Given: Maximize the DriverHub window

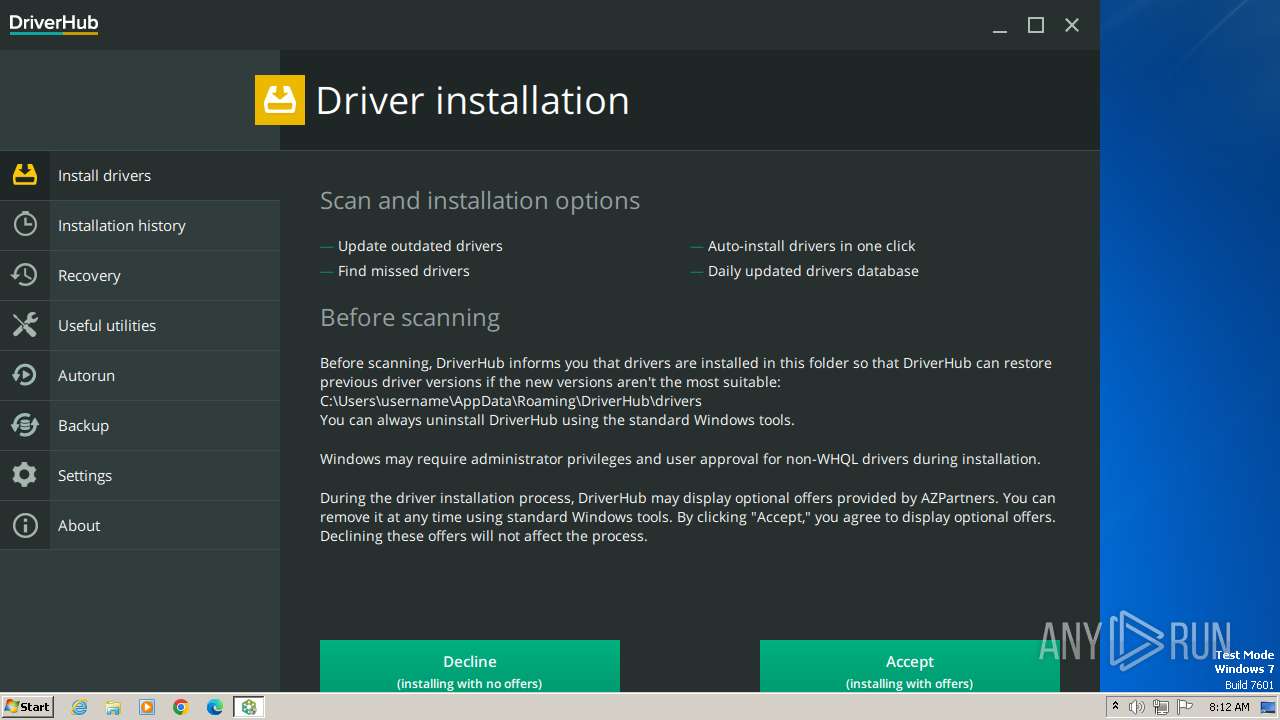Looking at the screenshot, I should (x=1036, y=26).
